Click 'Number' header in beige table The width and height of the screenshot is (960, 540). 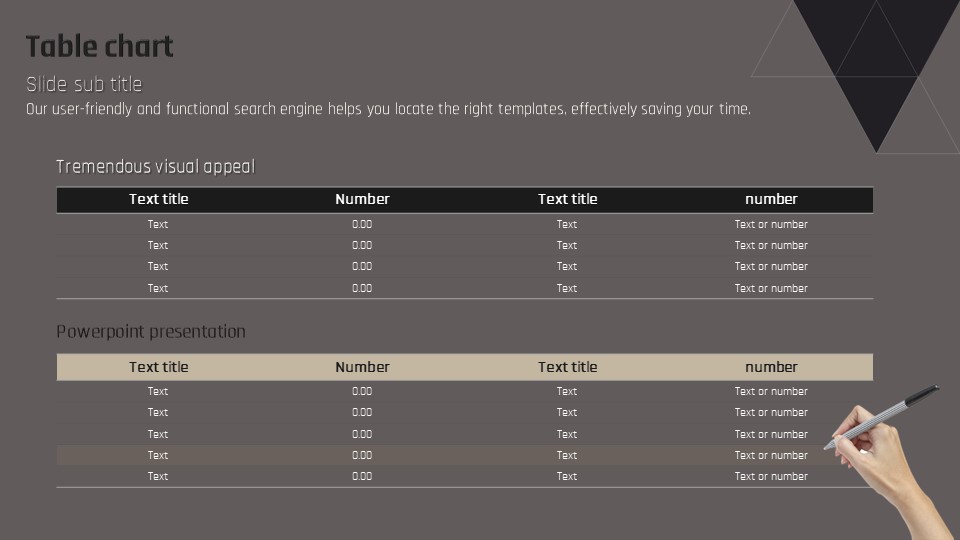point(362,367)
